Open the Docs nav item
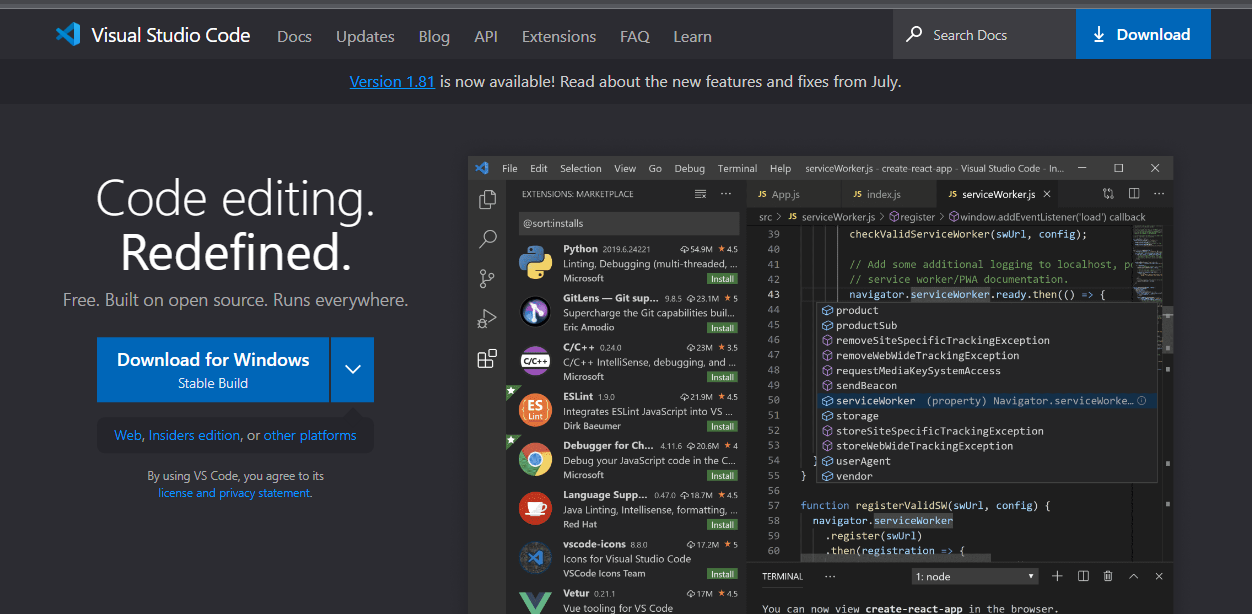 pyautogui.click(x=294, y=36)
